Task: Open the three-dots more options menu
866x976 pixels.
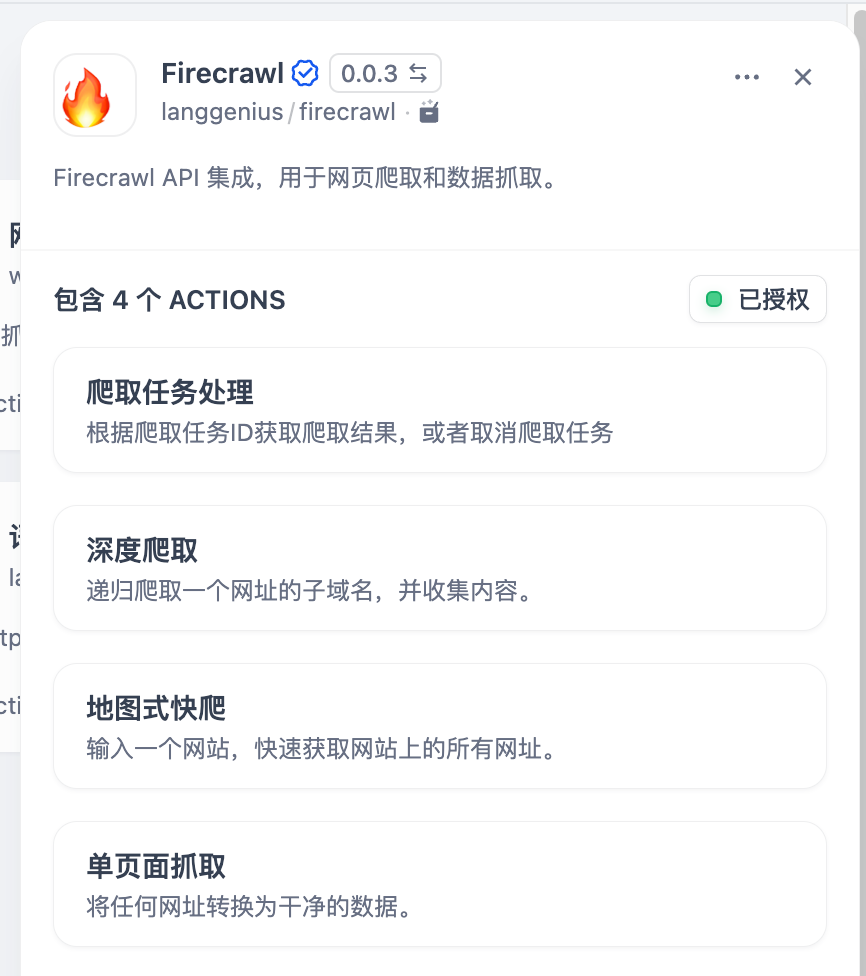Action: pos(746,77)
